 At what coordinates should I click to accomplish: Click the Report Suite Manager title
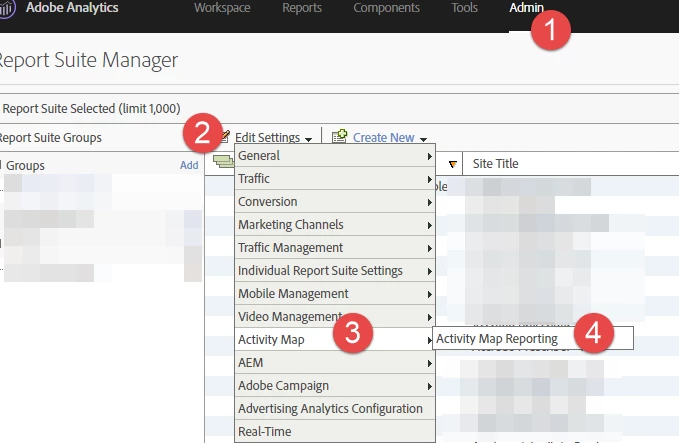coord(88,60)
